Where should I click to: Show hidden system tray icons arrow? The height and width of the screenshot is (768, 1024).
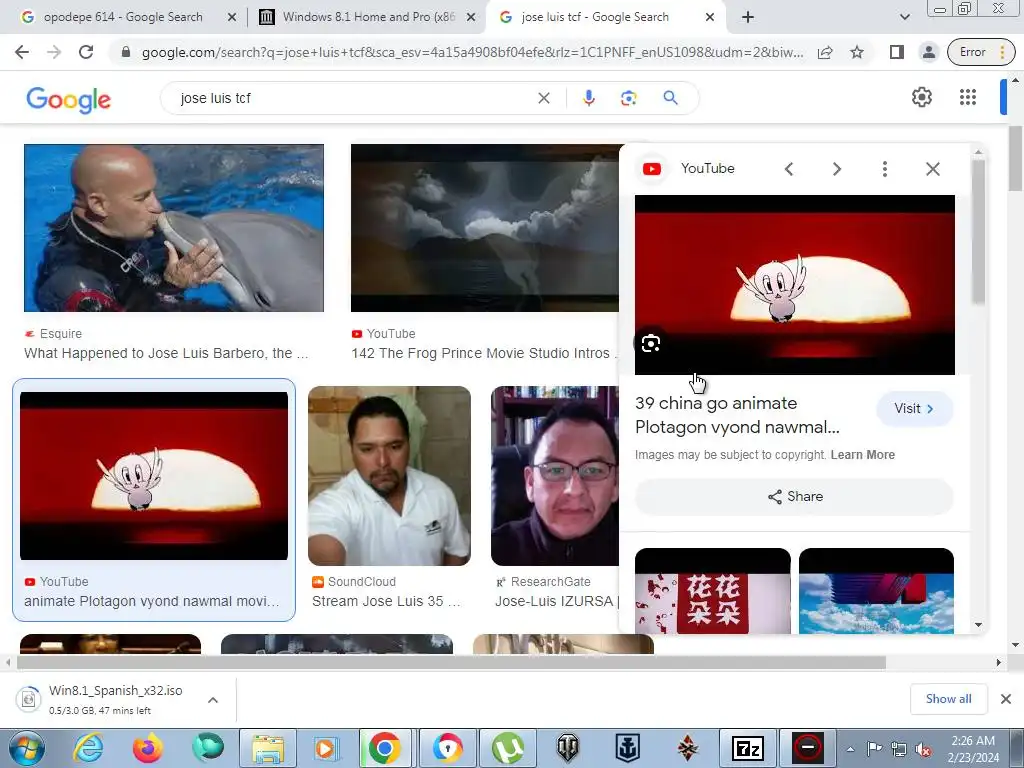pos(850,749)
